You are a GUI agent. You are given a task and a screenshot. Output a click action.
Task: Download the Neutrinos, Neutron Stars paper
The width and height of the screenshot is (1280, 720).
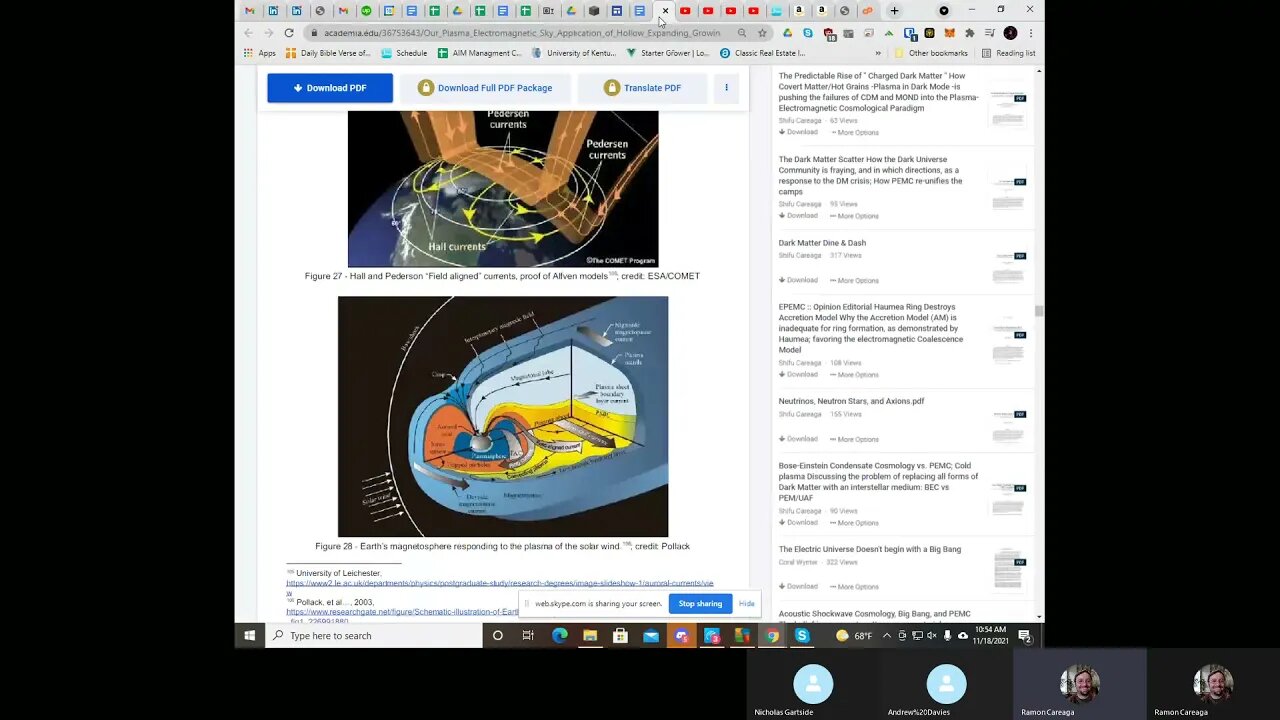click(x=798, y=439)
